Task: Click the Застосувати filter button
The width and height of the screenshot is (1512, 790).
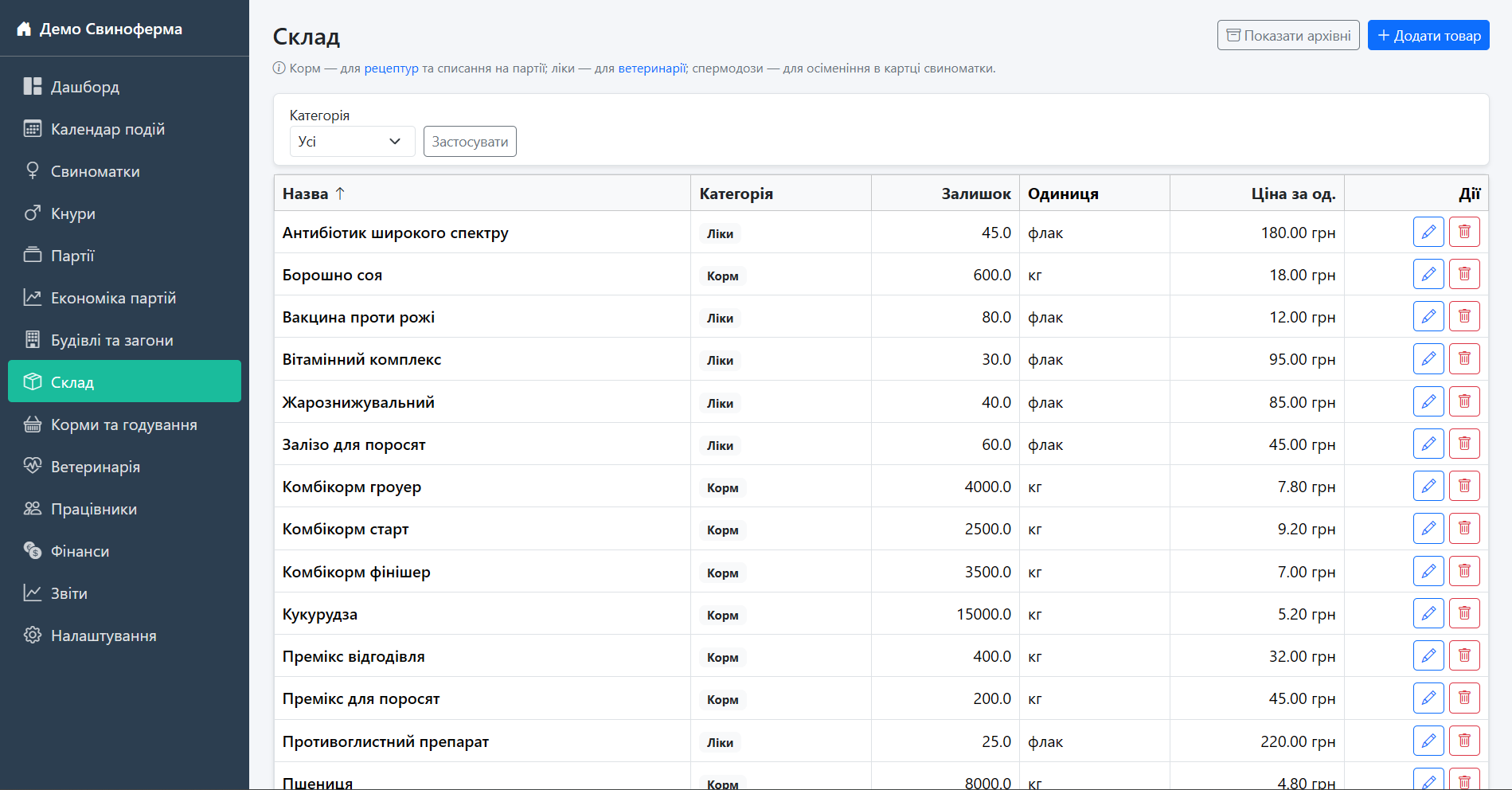Action: click(x=470, y=142)
